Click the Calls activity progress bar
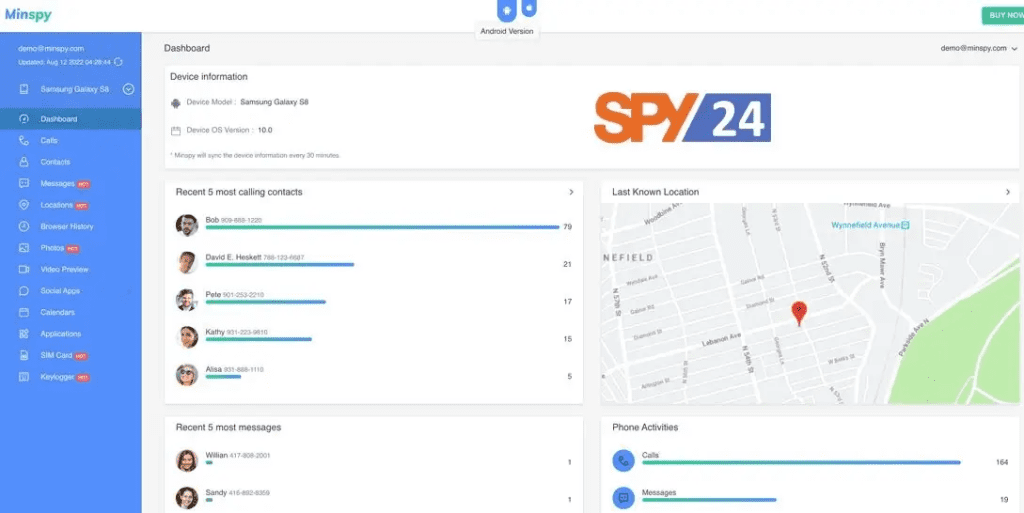Screen dimensions: 1024x513 pos(801,463)
